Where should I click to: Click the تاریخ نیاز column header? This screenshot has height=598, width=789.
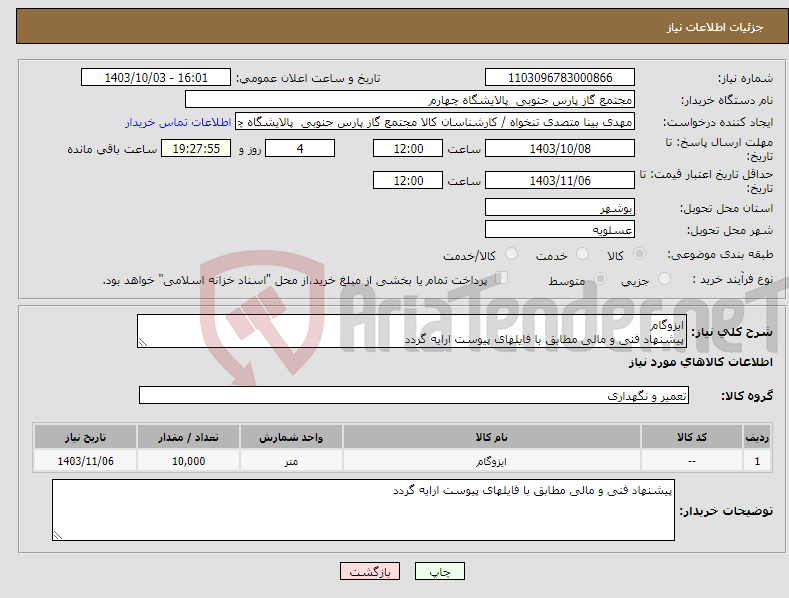pyautogui.click(x=86, y=437)
